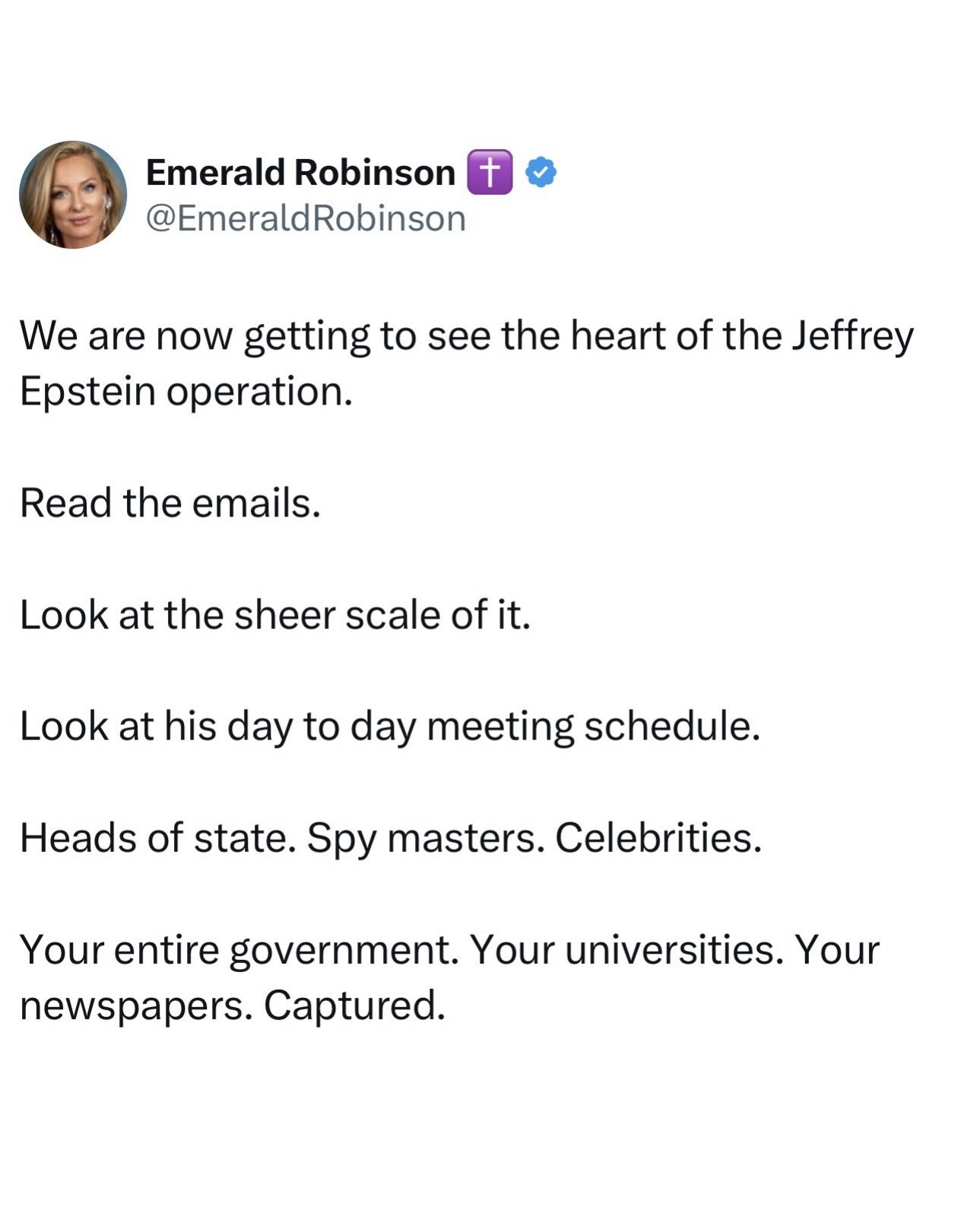
Task: Click "Look at the sheer scale of it."
Action: (x=274, y=615)
